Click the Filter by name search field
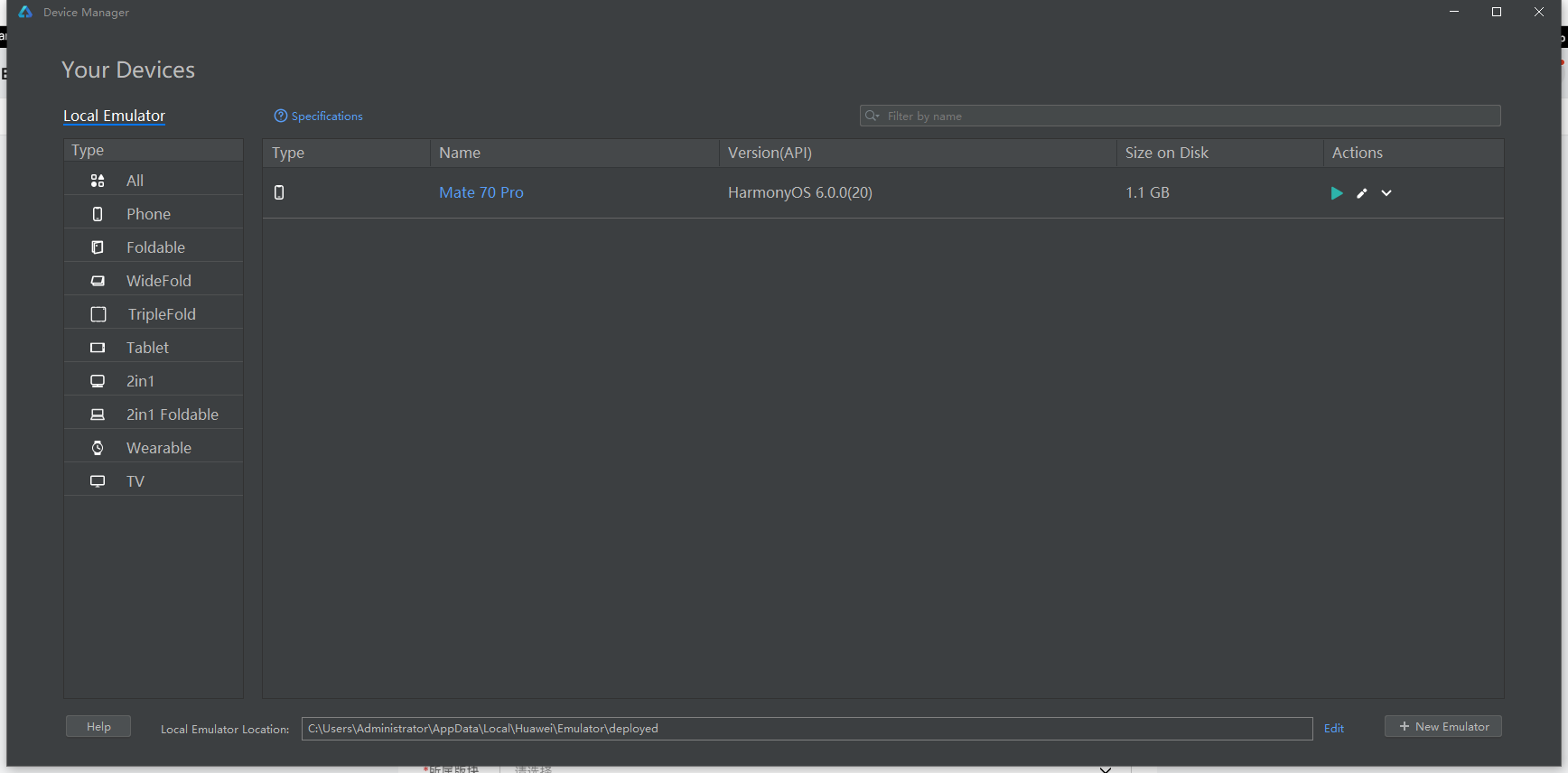The image size is (1568, 773). coord(1180,116)
